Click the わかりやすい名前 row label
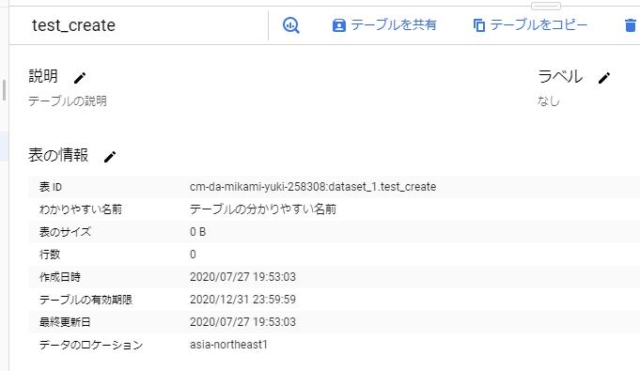 tap(80, 209)
